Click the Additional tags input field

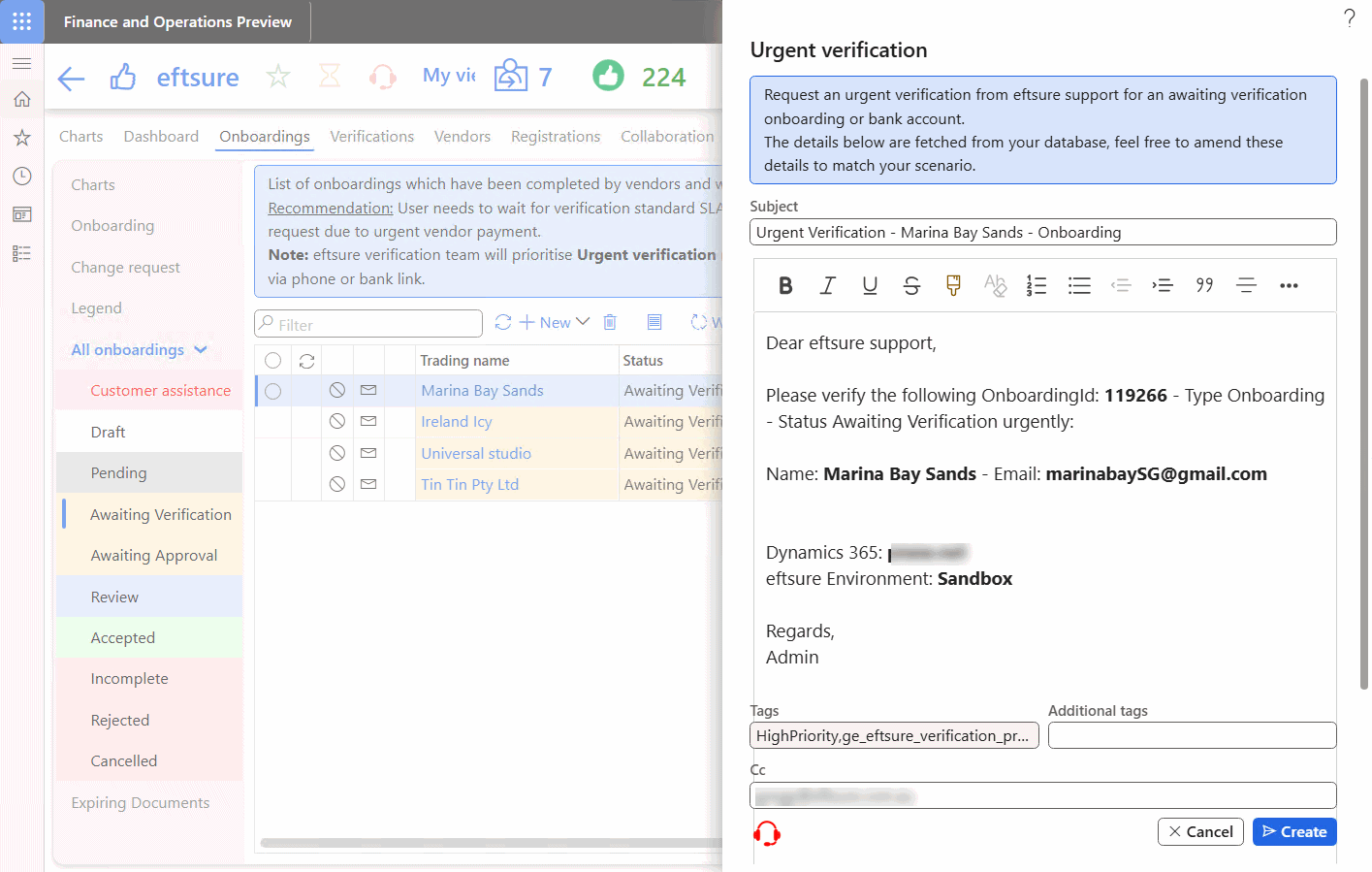pos(1193,735)
